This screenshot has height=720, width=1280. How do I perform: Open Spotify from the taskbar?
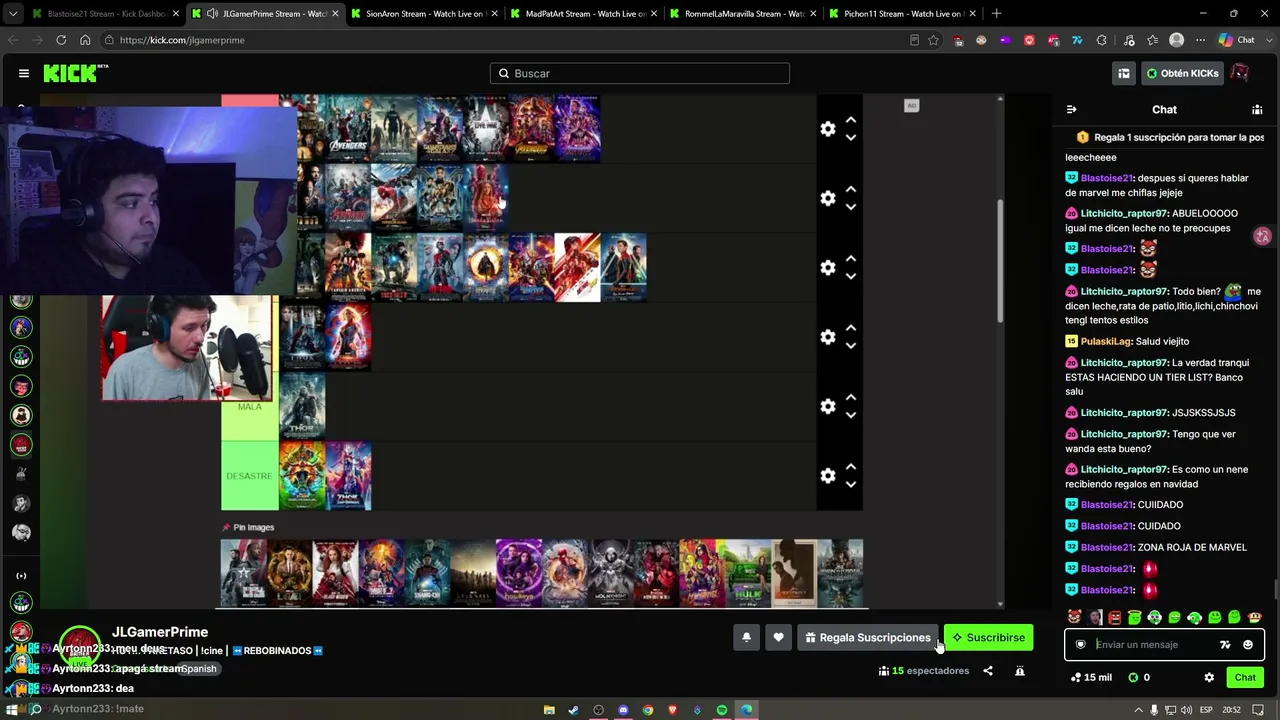722,710
